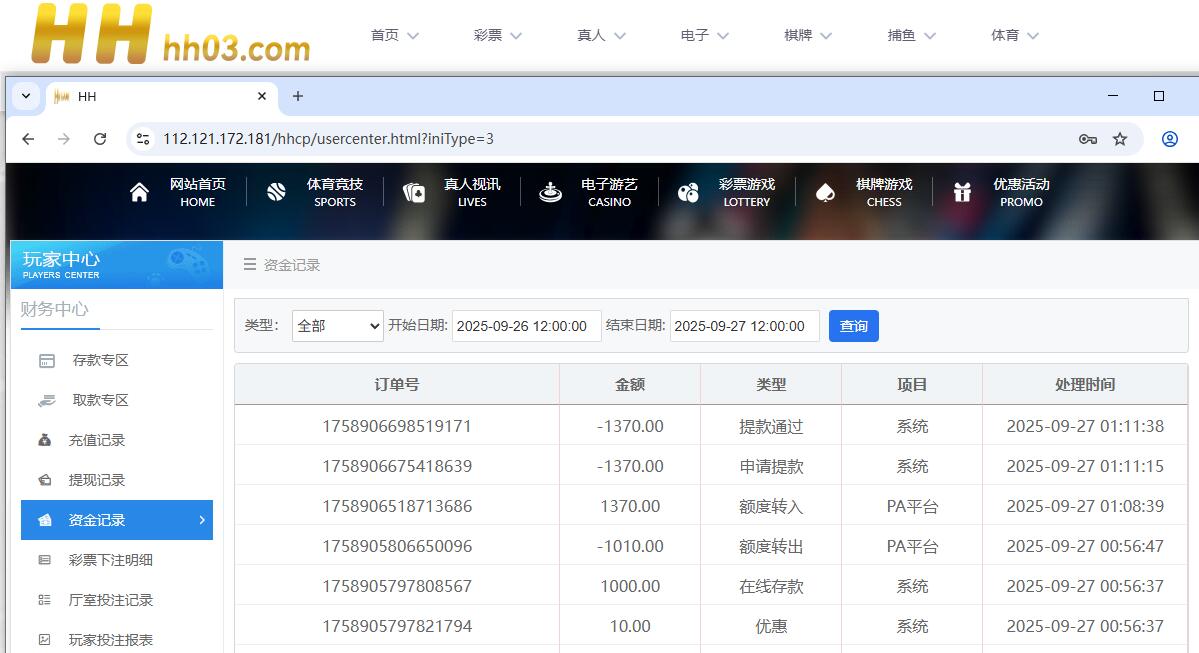The image size is (1199, 653).
Task: Click the 开始日期 date field
Action: click(526, 326)
